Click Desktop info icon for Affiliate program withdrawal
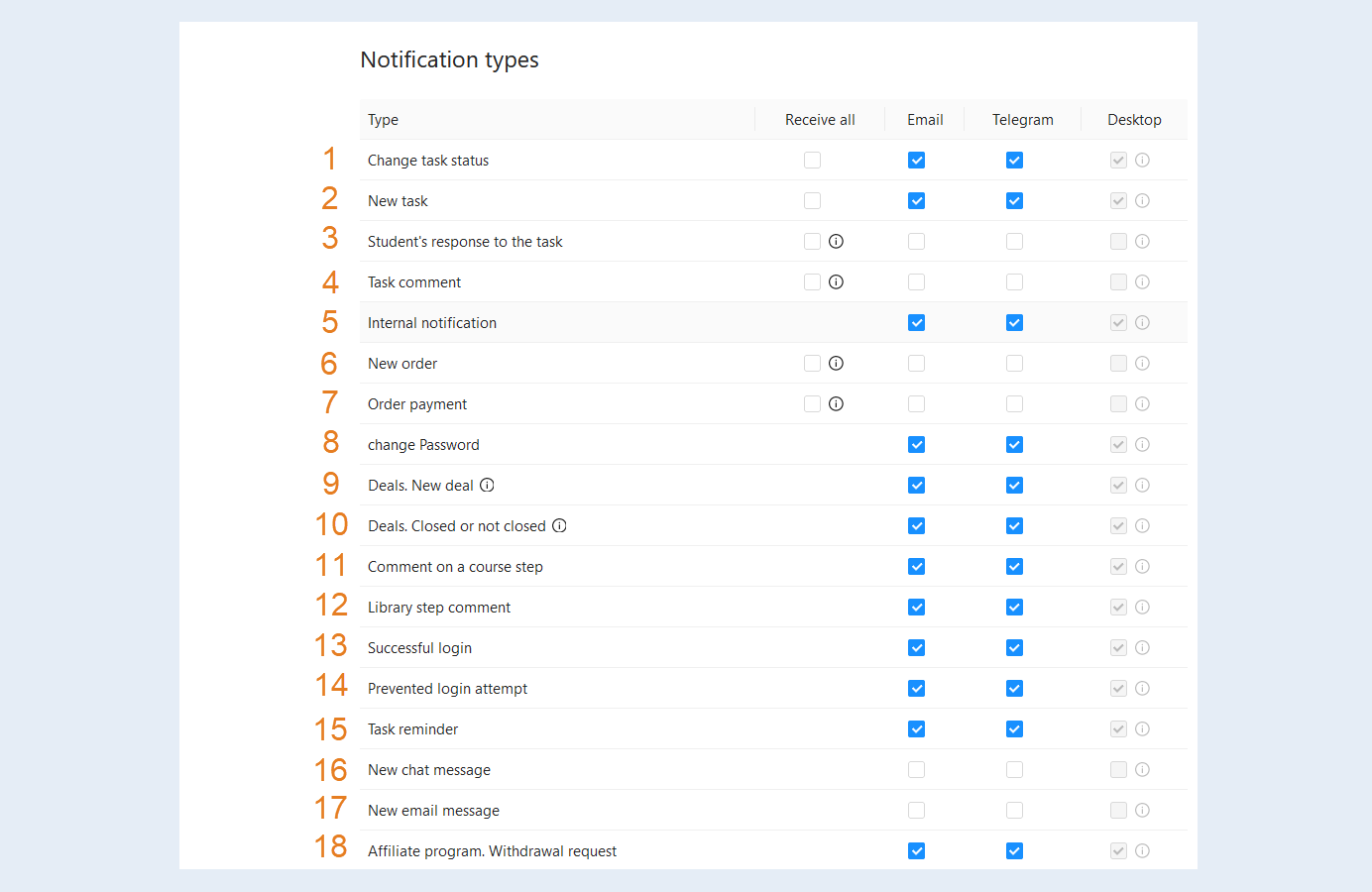 click(1142, 850)
